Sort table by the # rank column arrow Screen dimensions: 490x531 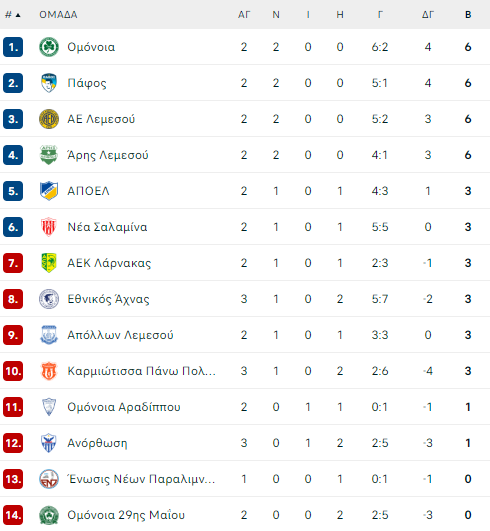click(x=13, y=15)
